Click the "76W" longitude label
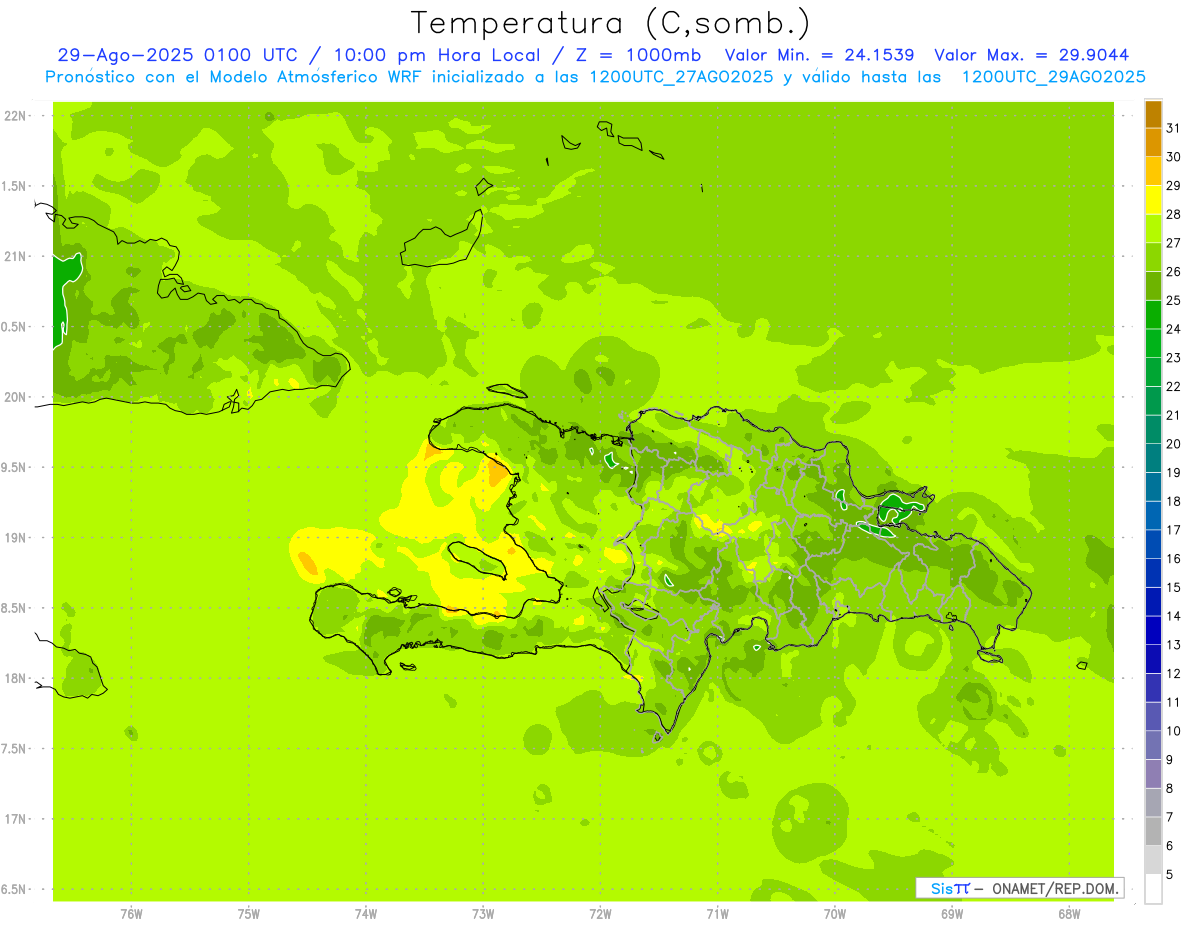Image resolution: width=1200 pixels, height=927 pixels. click(x=131, y=913)
